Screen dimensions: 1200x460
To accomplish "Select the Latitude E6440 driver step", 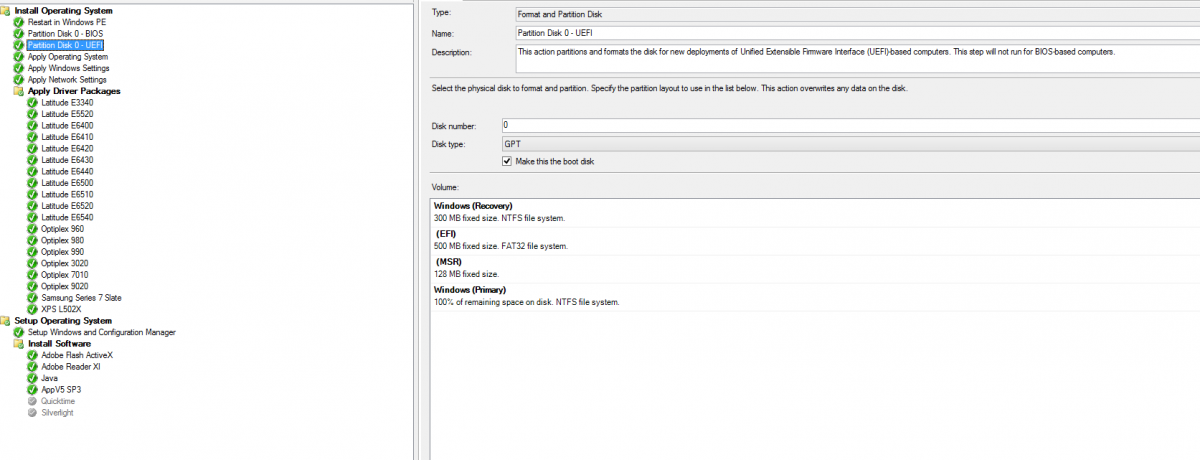I will point(67,172).
